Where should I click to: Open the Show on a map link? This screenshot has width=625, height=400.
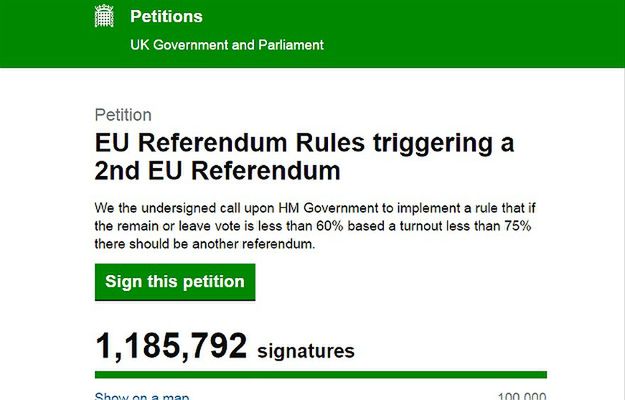click(142, 396)
